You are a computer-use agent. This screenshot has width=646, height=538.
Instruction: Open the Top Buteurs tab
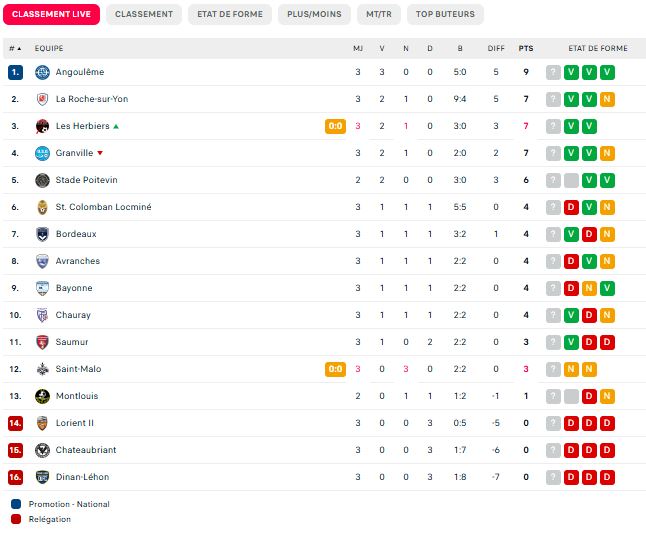(x=445, y=14)
